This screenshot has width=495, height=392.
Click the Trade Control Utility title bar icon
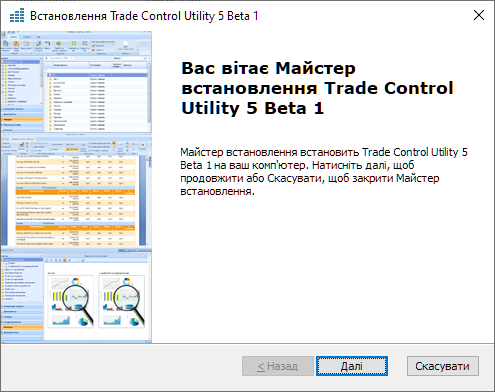[17, 16]
